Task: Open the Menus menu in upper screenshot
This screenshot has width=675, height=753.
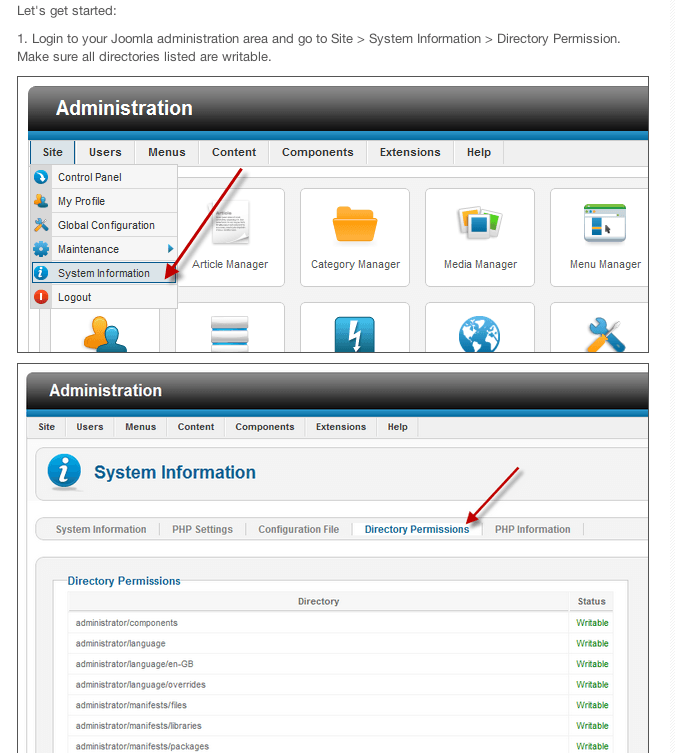Action: click(x=167, y=152)
